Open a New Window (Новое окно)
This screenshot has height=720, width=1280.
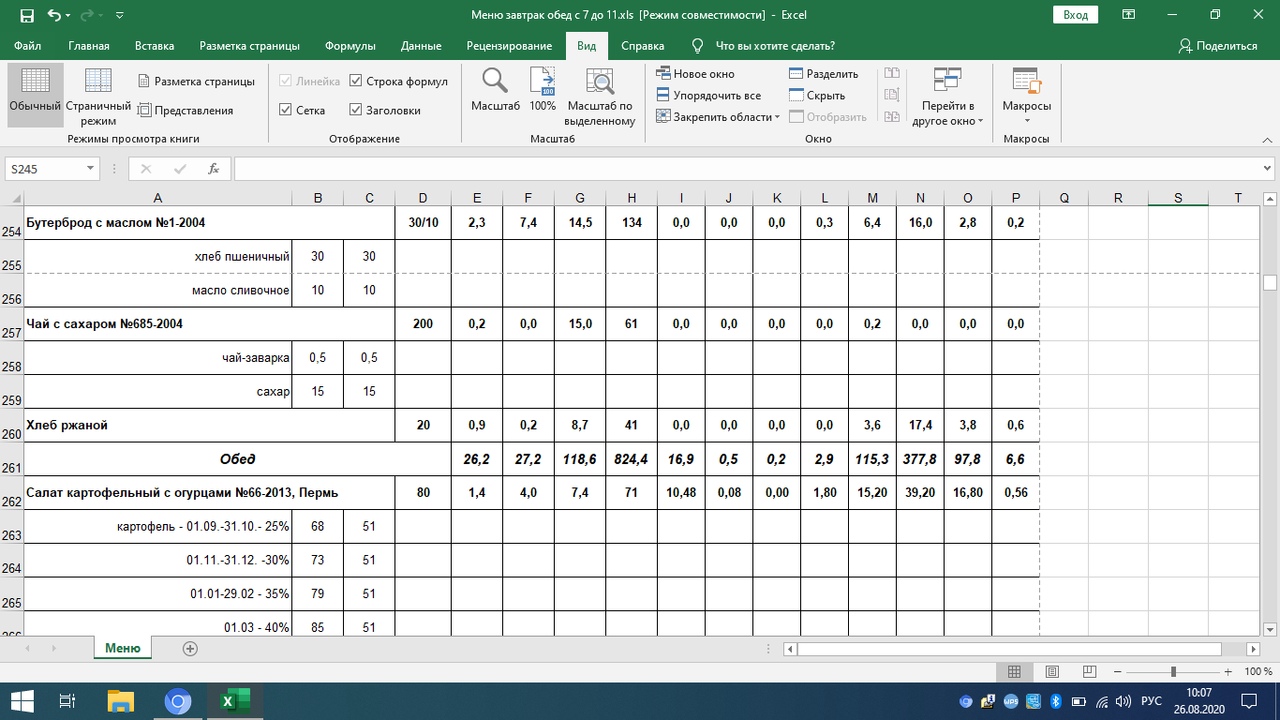tap(695, 74)
